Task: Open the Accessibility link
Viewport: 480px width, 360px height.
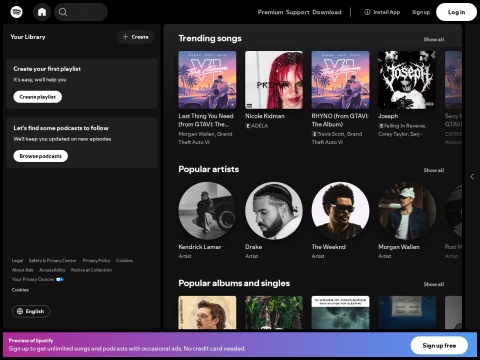Action: pyautogui.click(x=52, y=270)
